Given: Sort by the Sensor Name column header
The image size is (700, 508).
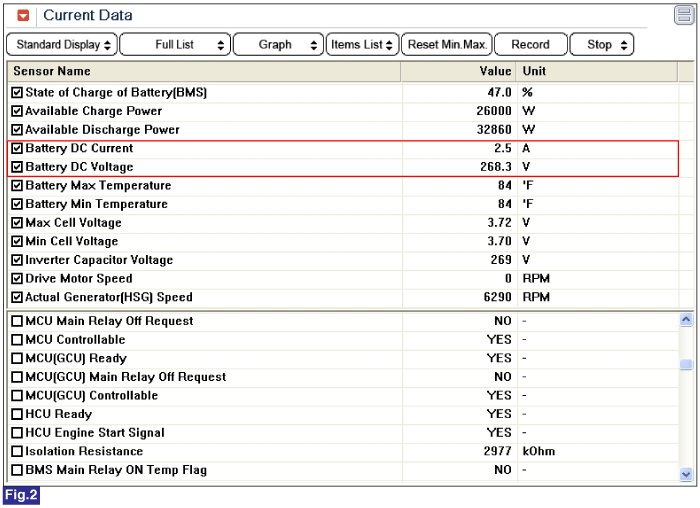Looking at the screenshot, I should click(x=52, y=71).
